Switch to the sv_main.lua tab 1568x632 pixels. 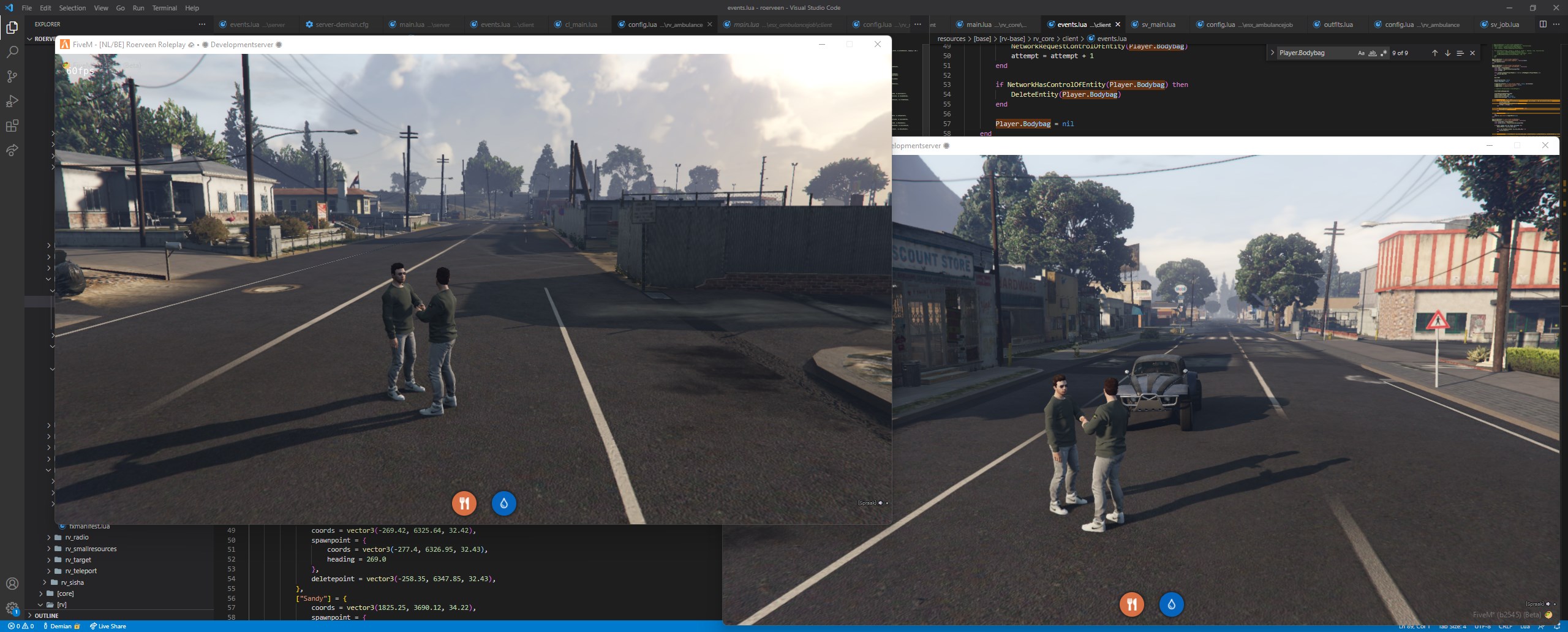coord(1158,24)
